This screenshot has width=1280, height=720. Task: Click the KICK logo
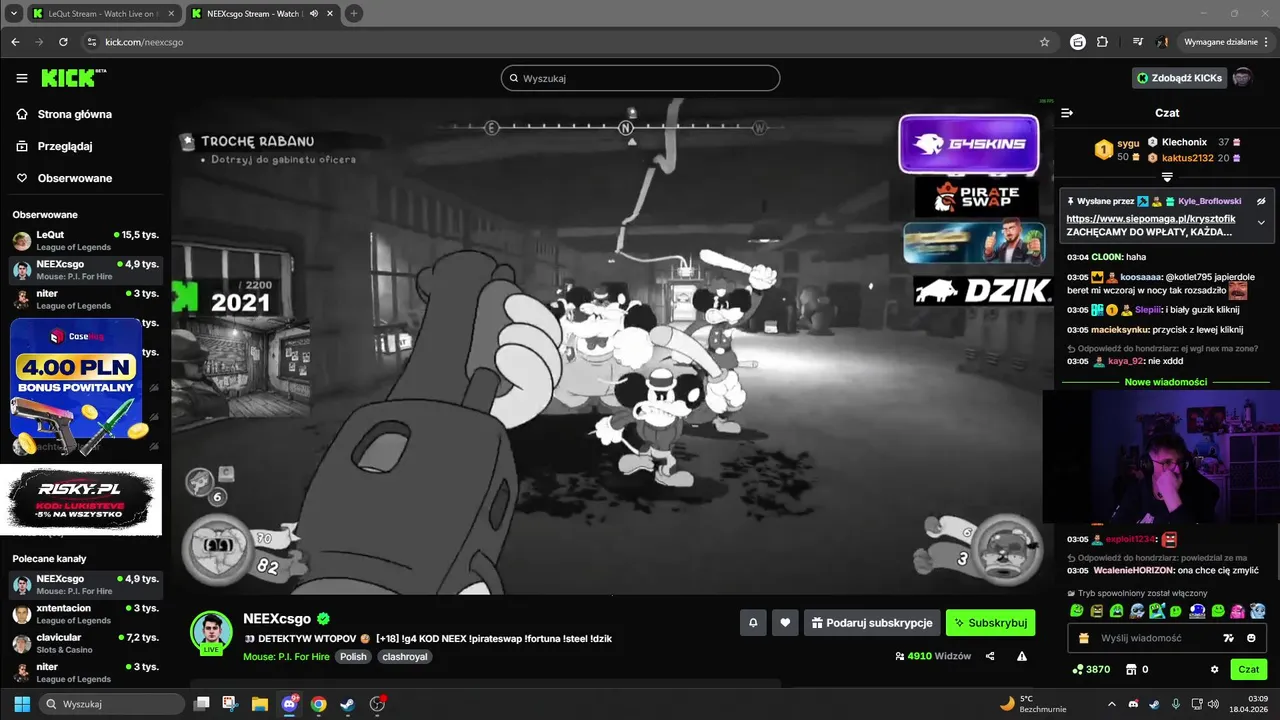(73, 78)
